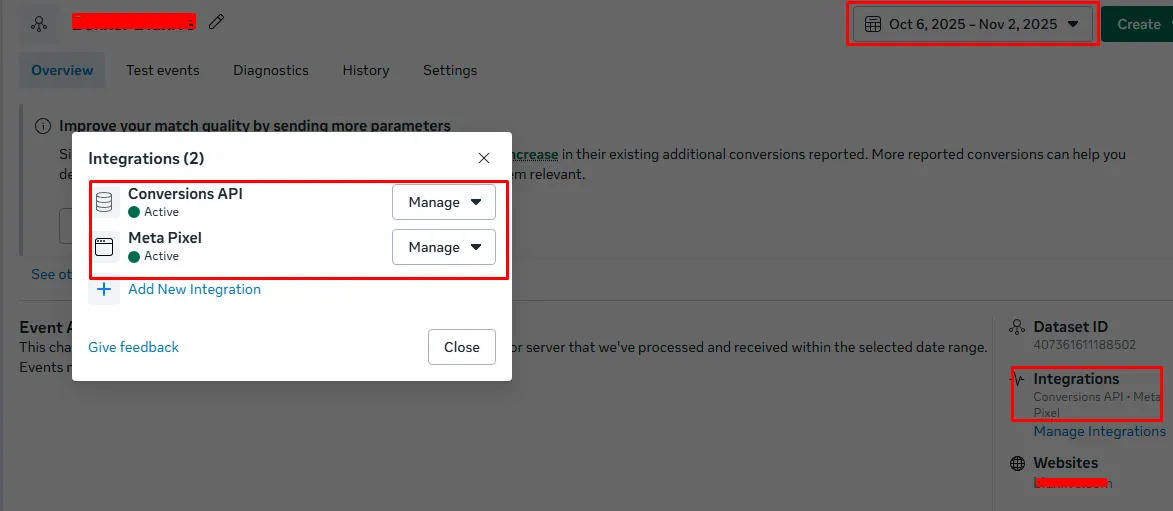Click the globe icon next to Websites
Viewport: 1173px width, 511px height.
click(1018, 463)
